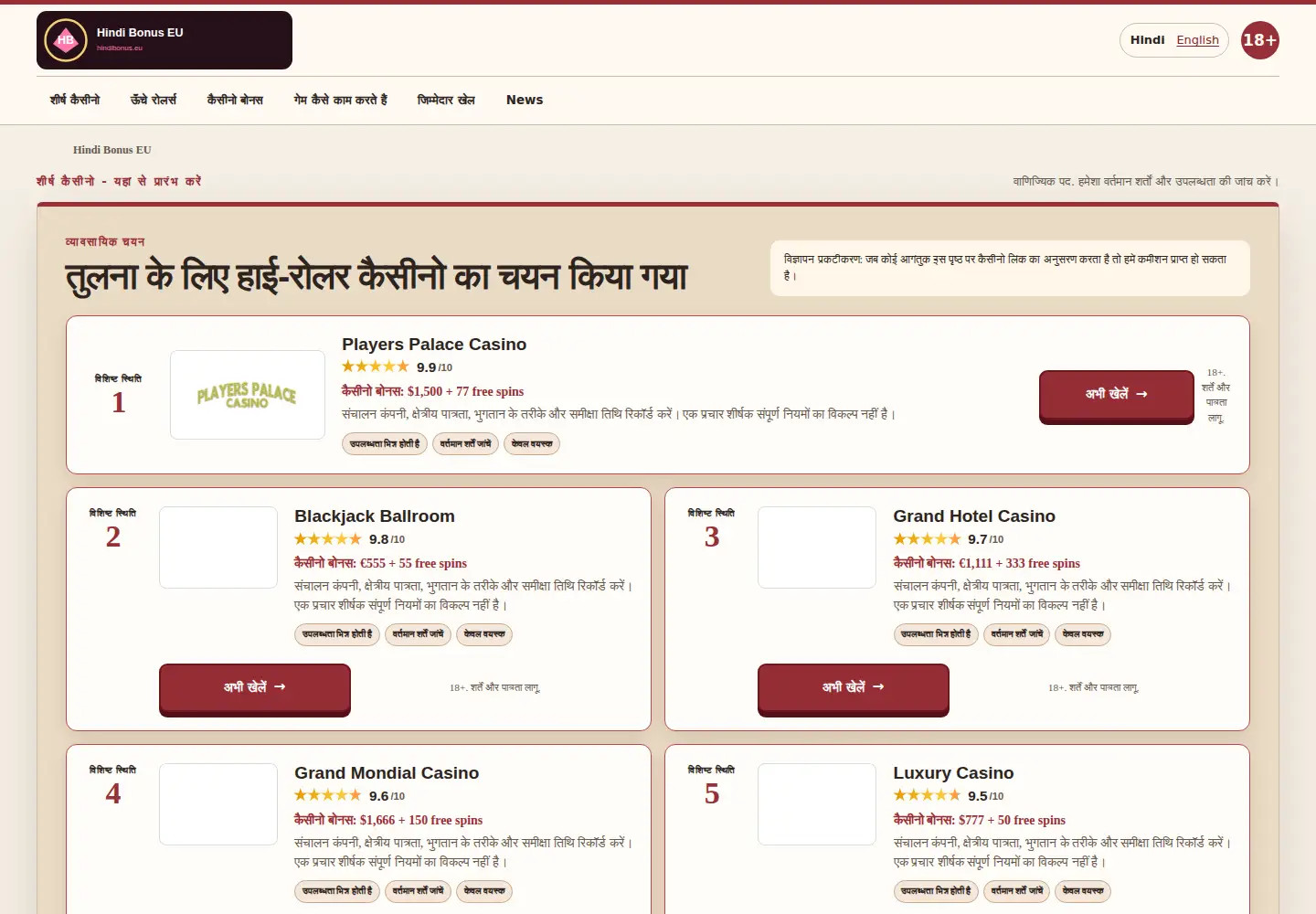Click वर्तमान शर्तें जांचें tag on Luxury Casino card
The width and height of the screenshot is (1316, 914).
1016,891
